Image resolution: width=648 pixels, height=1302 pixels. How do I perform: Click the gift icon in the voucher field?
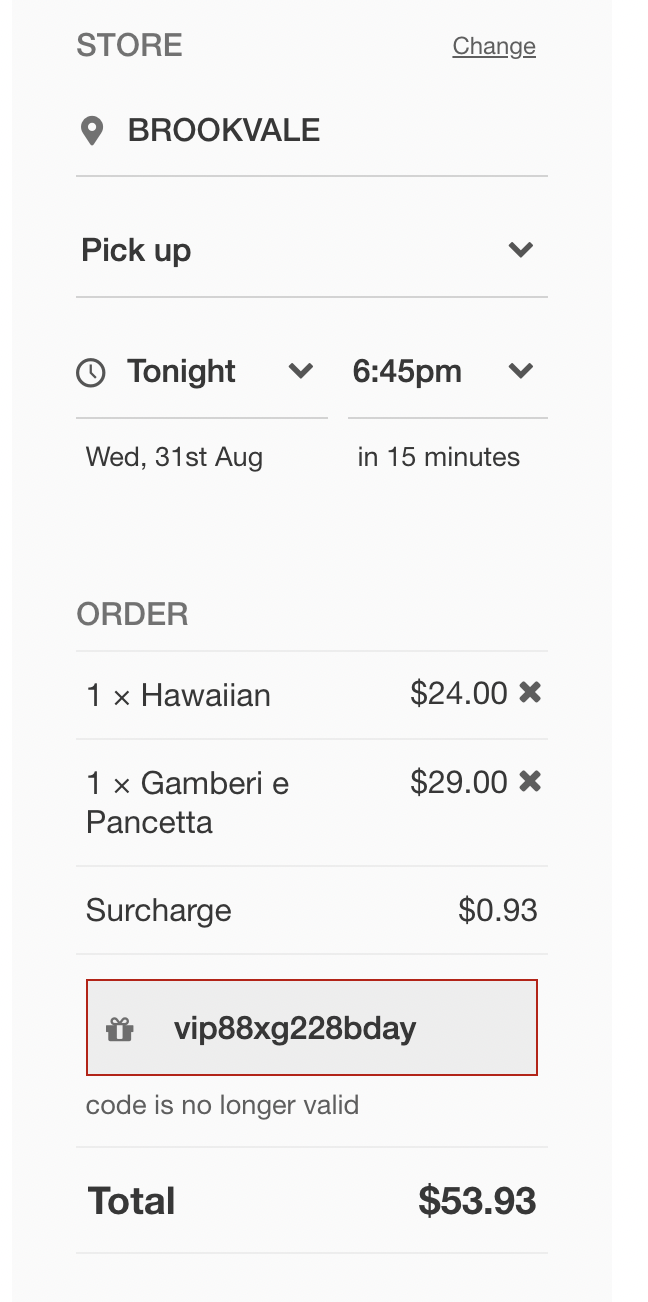[120, 1029]
